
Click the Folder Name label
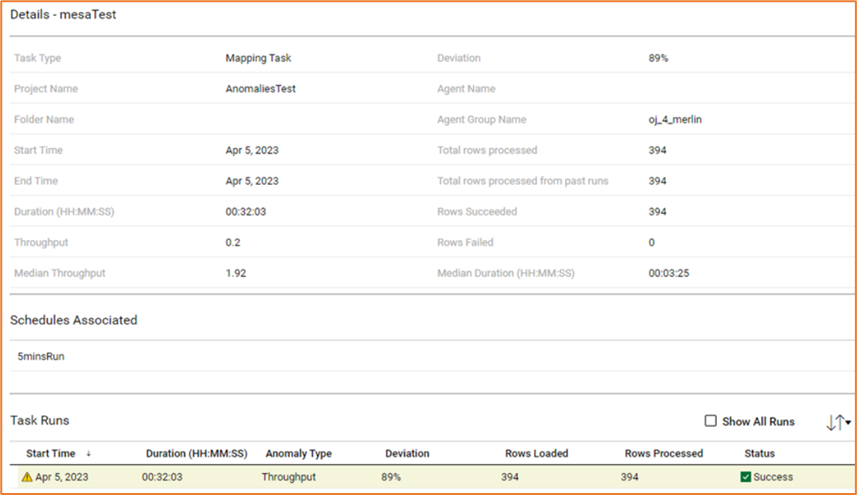pyautogui.click(x=44, y=119)
